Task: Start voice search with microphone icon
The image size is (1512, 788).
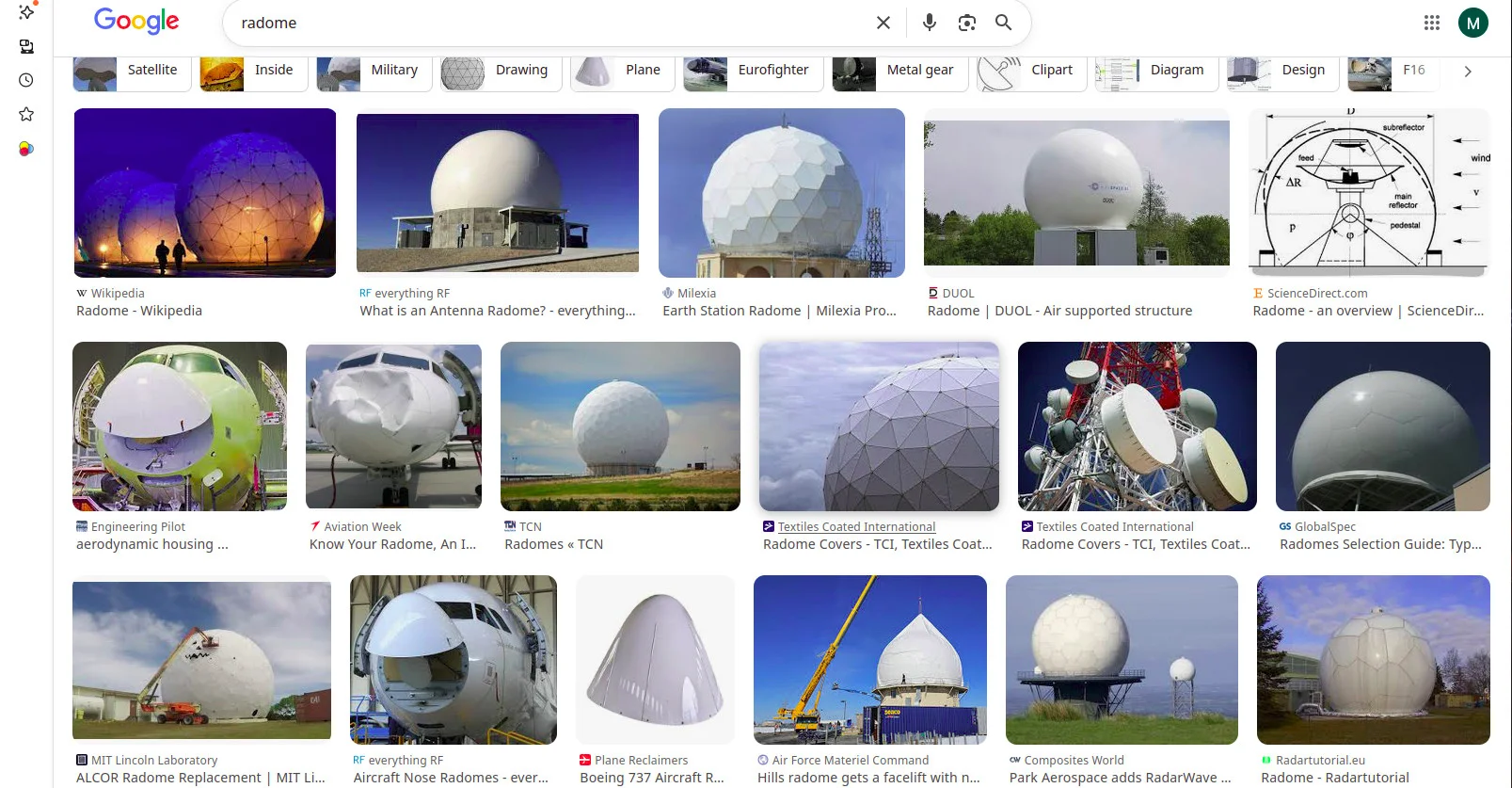Action: tap(929, 23)
